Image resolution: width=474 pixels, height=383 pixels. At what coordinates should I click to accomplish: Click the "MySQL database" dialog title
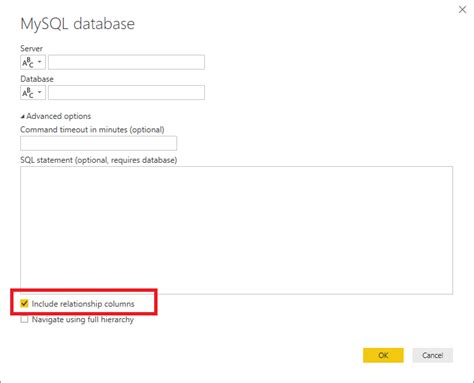click(x=78, y=24)
